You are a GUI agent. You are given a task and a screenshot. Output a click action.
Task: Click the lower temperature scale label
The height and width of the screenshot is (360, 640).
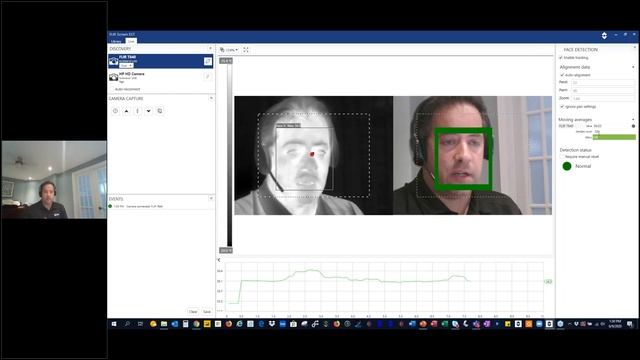(x=226, y=251)
